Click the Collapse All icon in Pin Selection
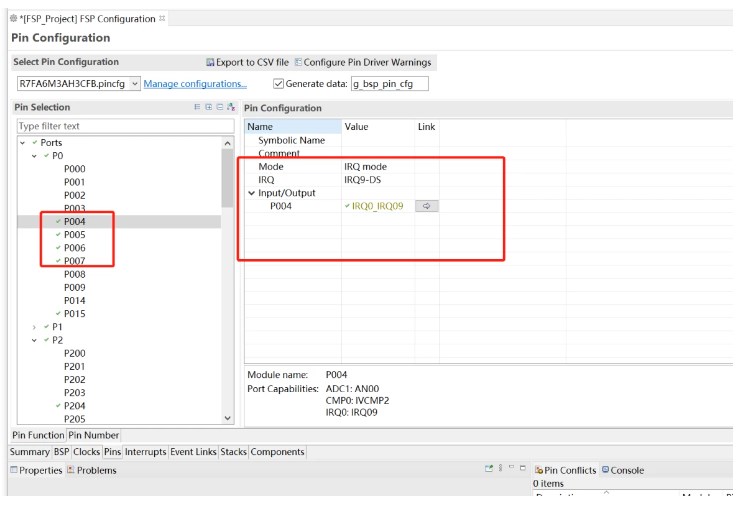This screenshot has width=743, height=506. pos(219,107)
